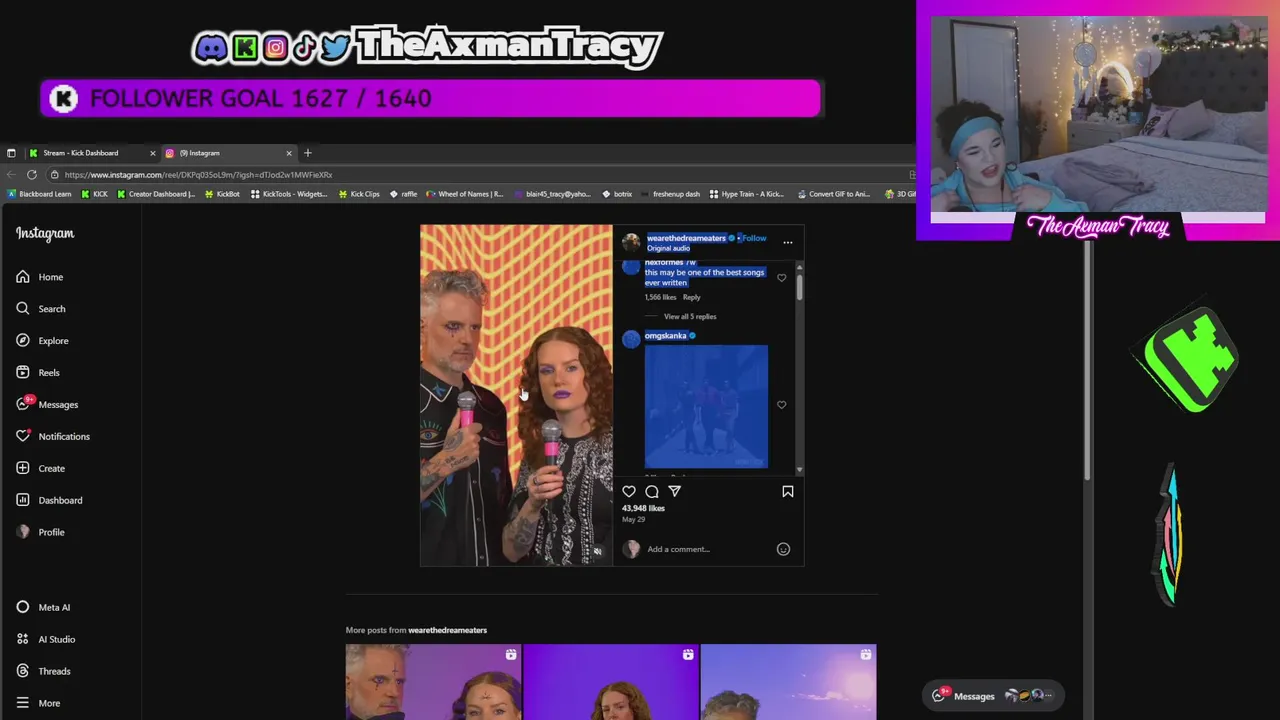Click the browser address bar
This screenshot has height=720, width=1280.
click(480, 174)
